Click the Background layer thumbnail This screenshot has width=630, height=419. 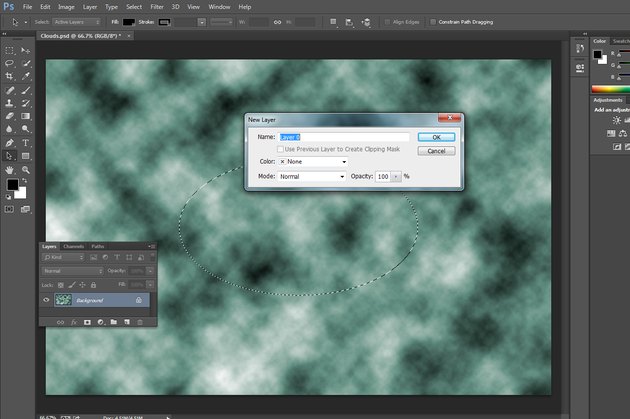(63, 300)
